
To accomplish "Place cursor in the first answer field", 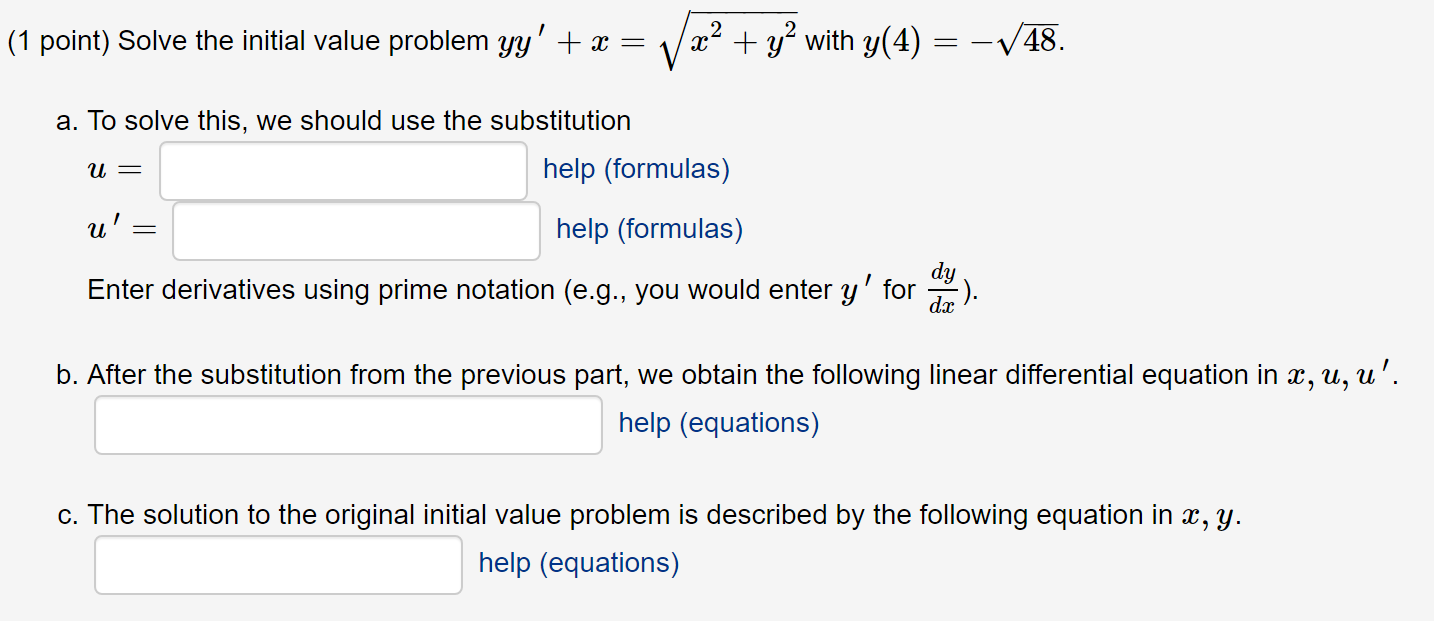I will pyautogui.click(x=342, y=169).
